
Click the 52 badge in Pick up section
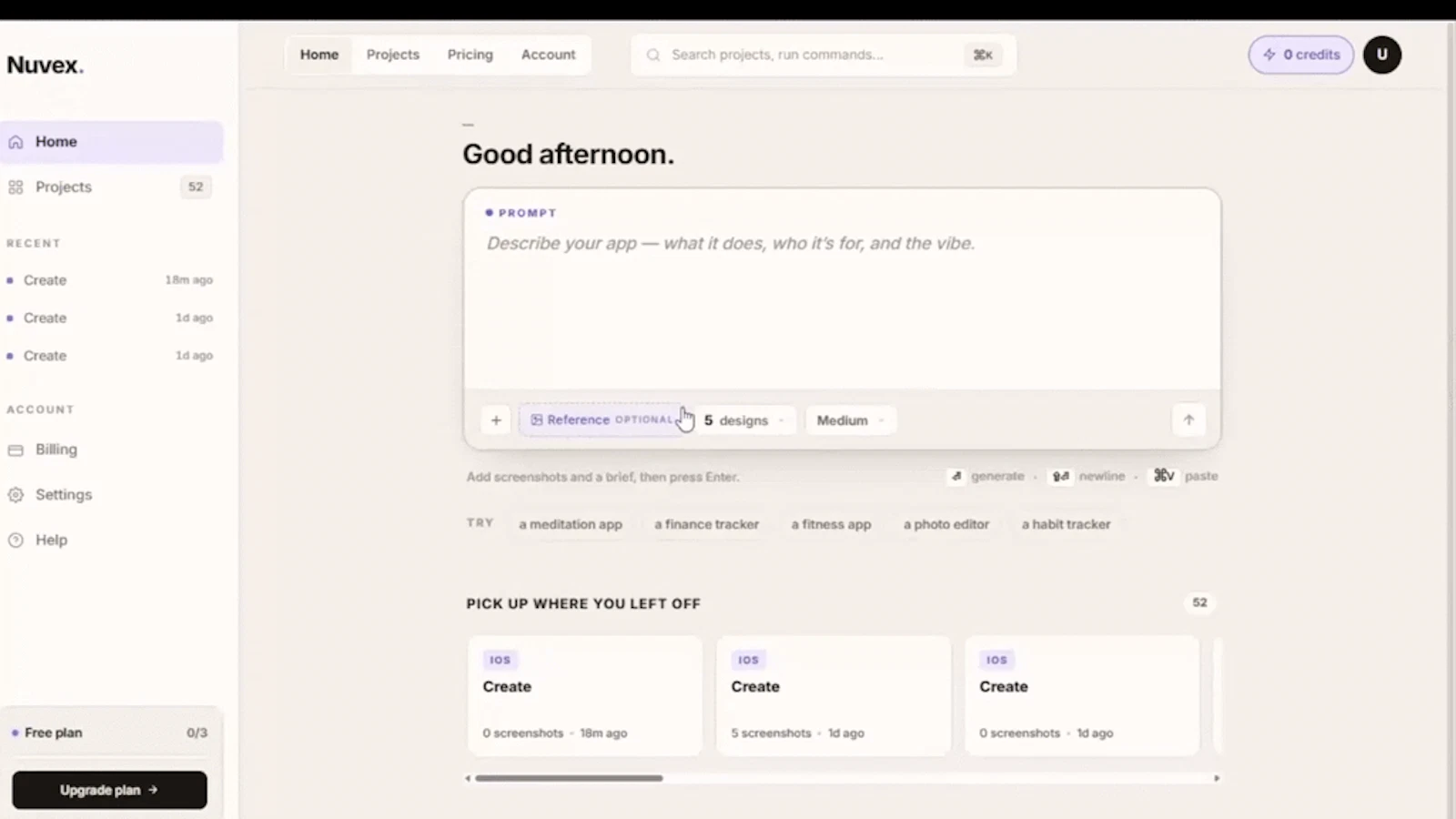click(1200, 602)
